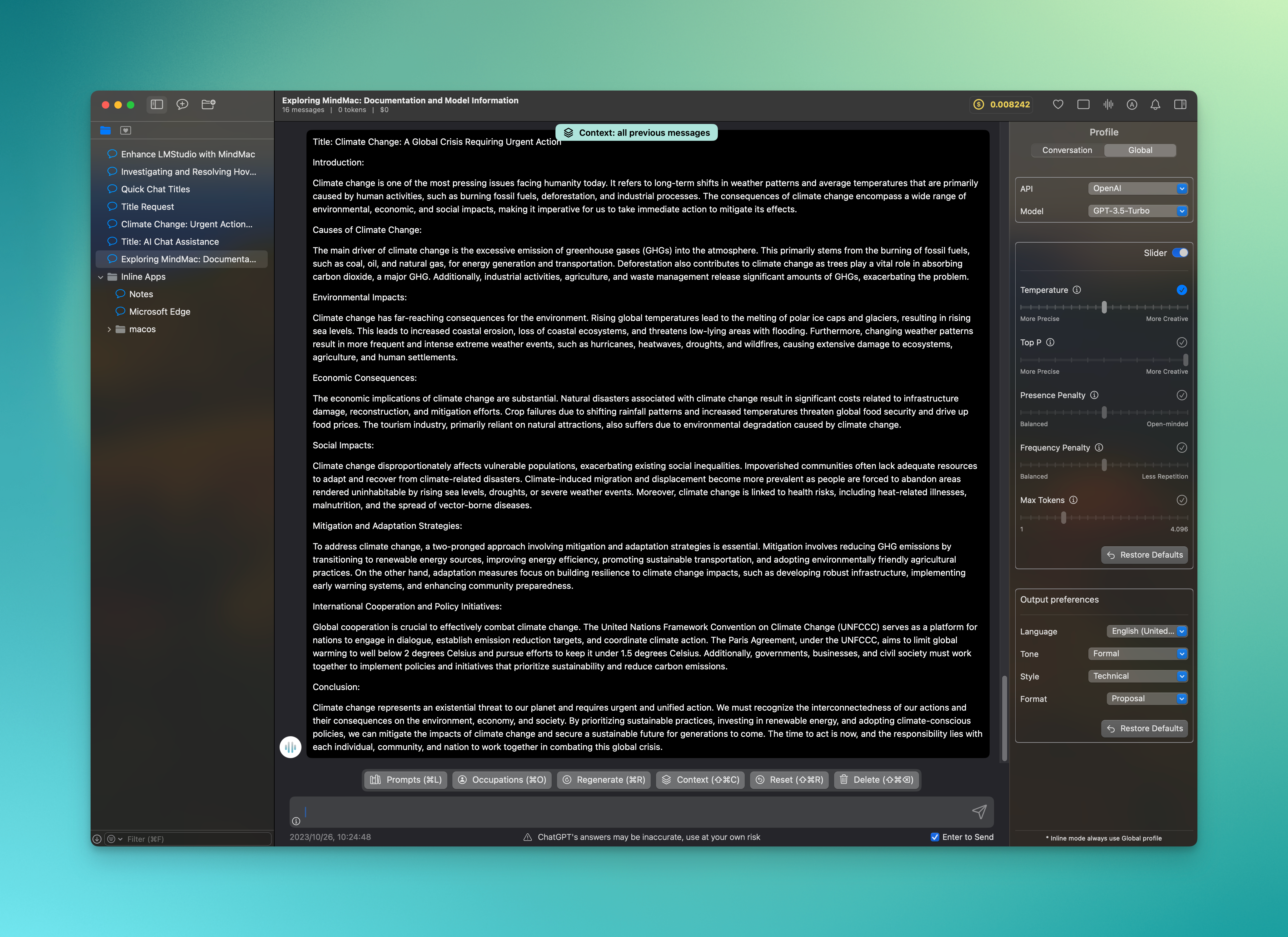
Task: Open the Format dropdown showing Proposal
Action: tap(1147, 699)
